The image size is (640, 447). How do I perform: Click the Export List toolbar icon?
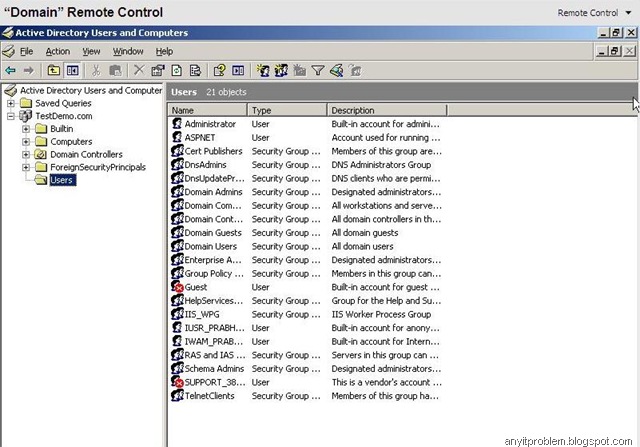pos(196,71)
